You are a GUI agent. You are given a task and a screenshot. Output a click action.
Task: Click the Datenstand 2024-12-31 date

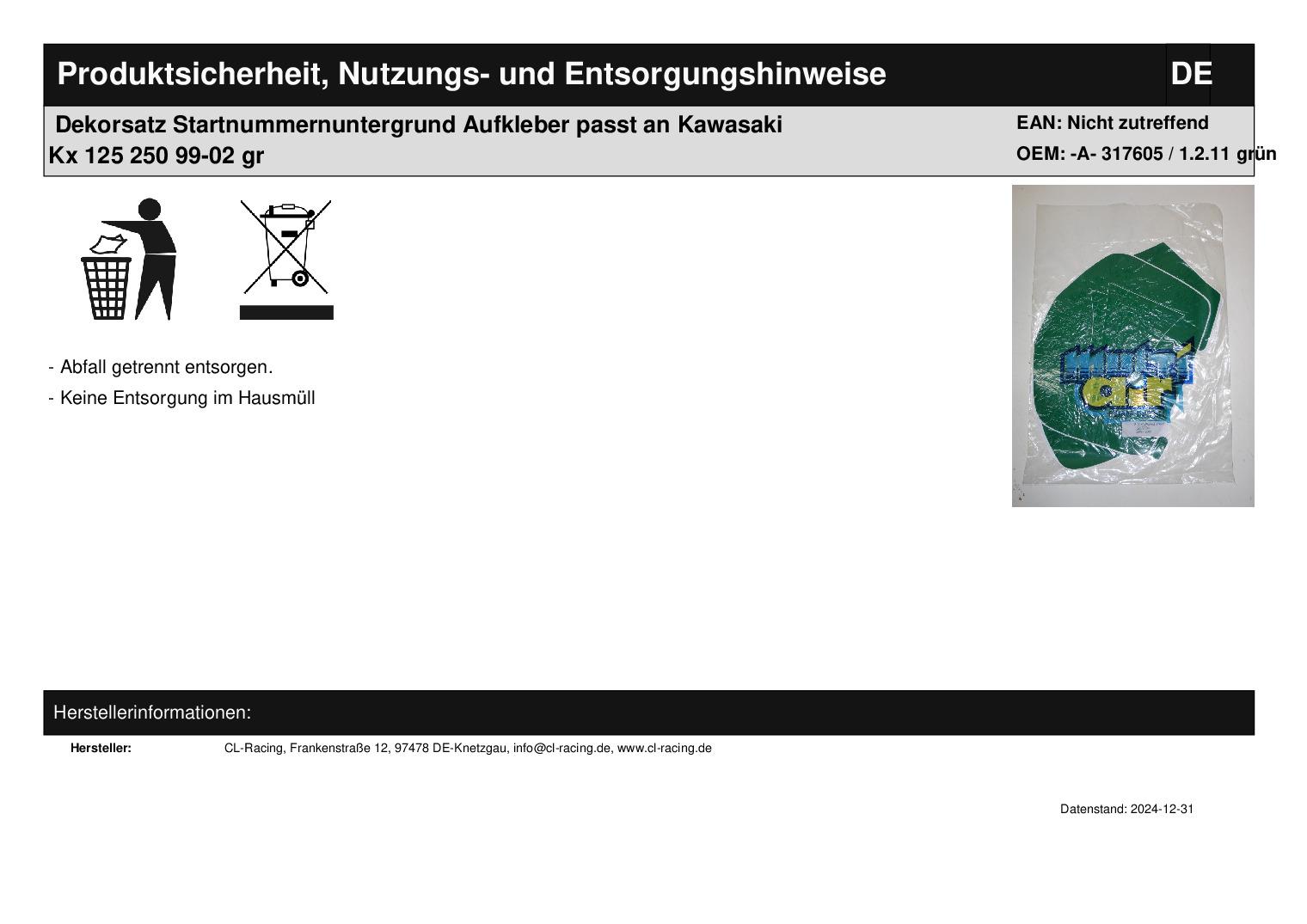1126,810
